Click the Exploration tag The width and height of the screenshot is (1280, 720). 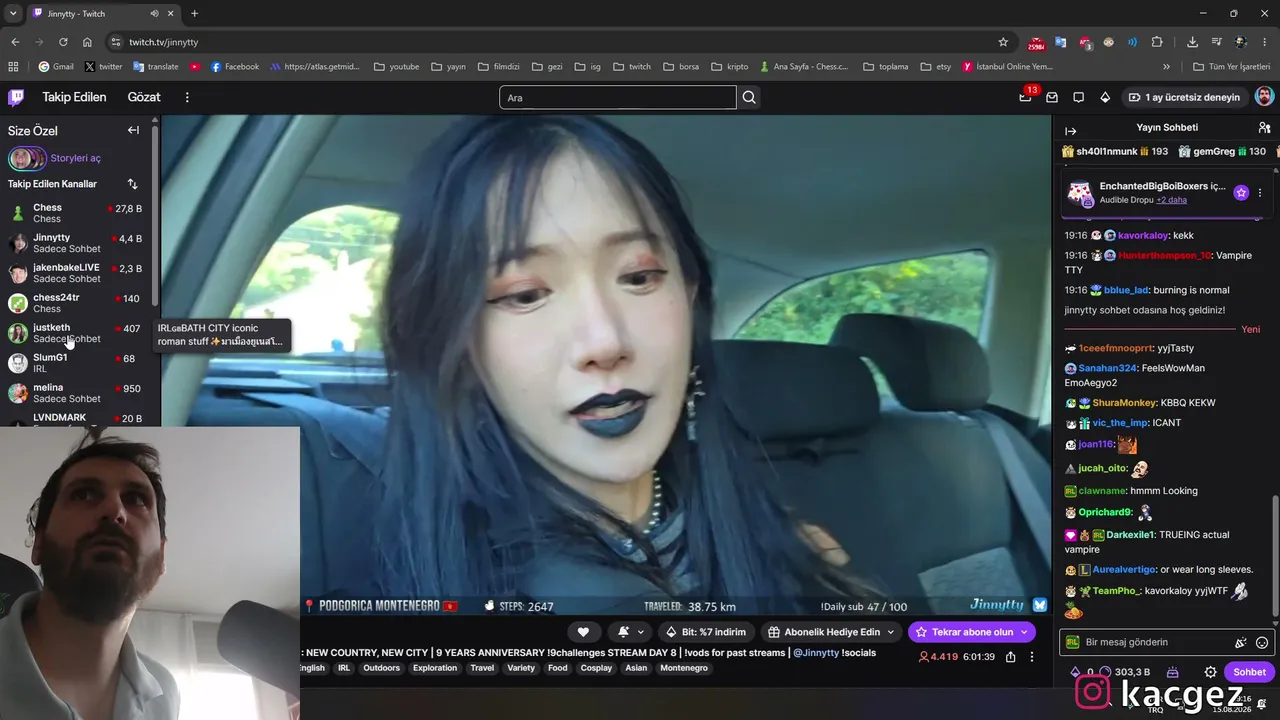coord(435,668)
